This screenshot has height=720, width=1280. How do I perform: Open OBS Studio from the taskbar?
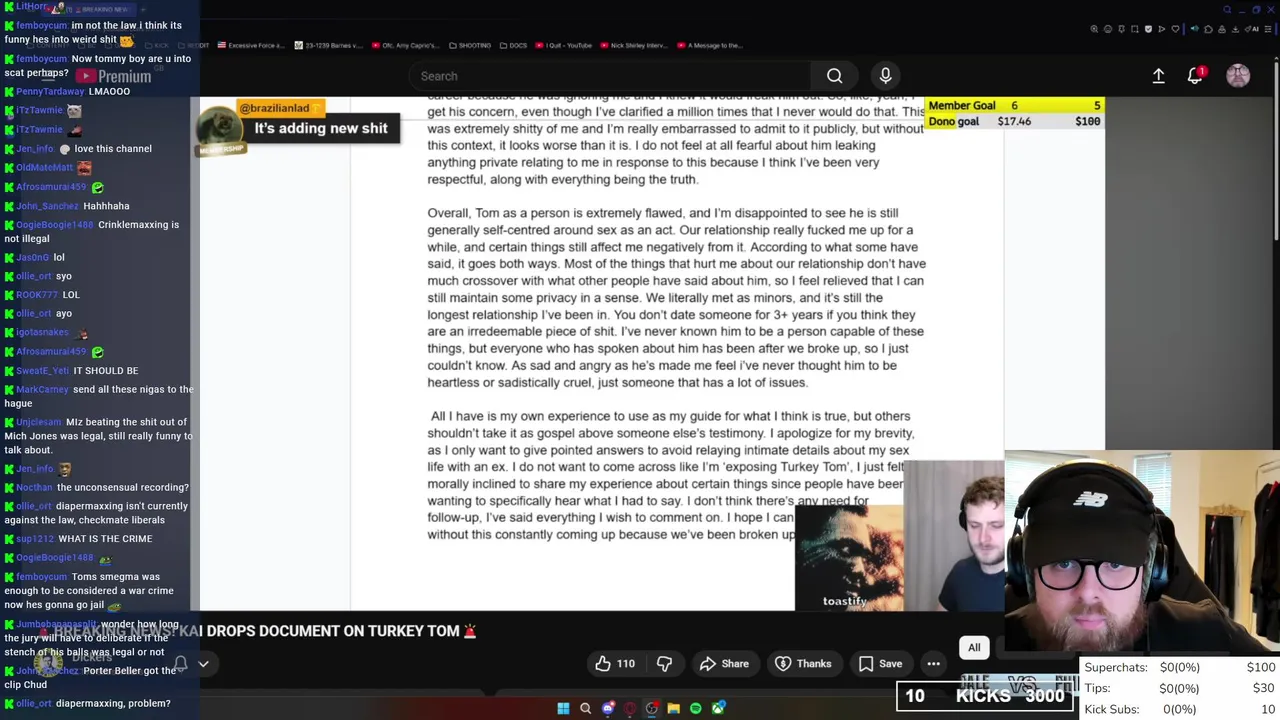(x=652, y=709)
